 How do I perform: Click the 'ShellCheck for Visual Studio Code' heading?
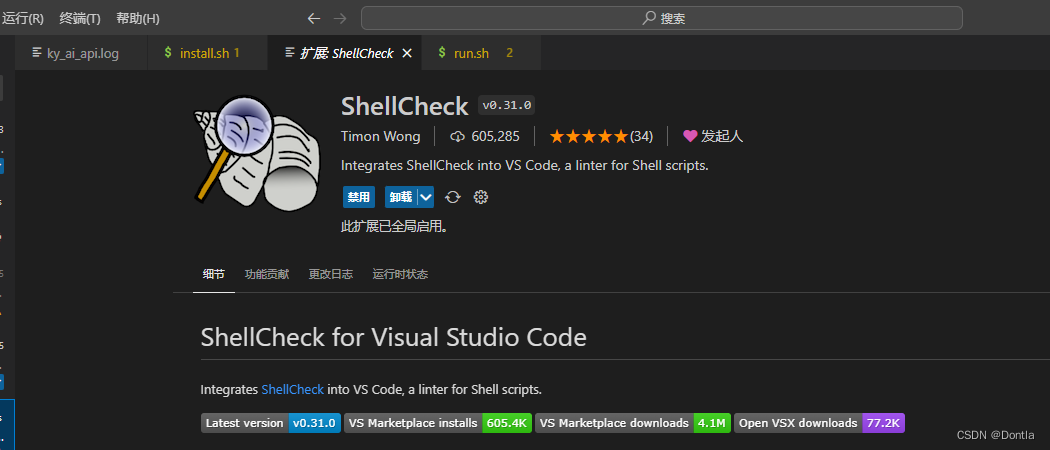pos(394,338)
